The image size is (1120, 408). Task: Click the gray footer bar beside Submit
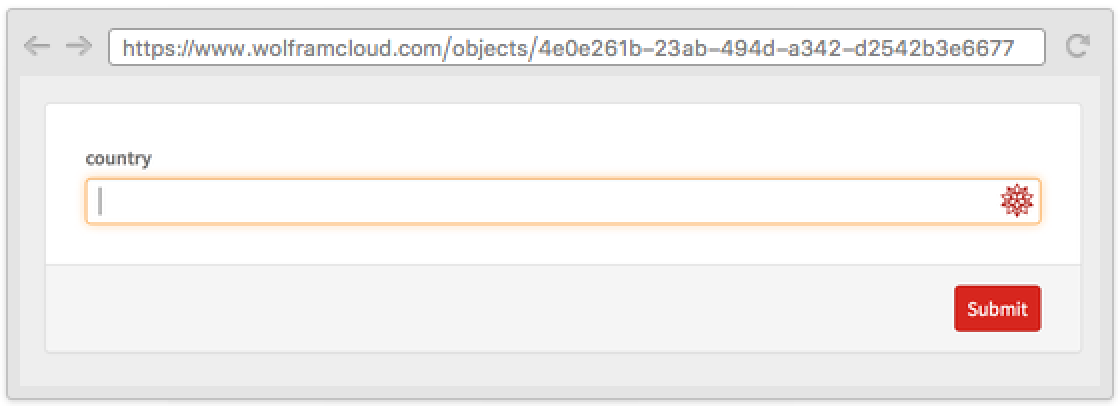click(500, 309)
